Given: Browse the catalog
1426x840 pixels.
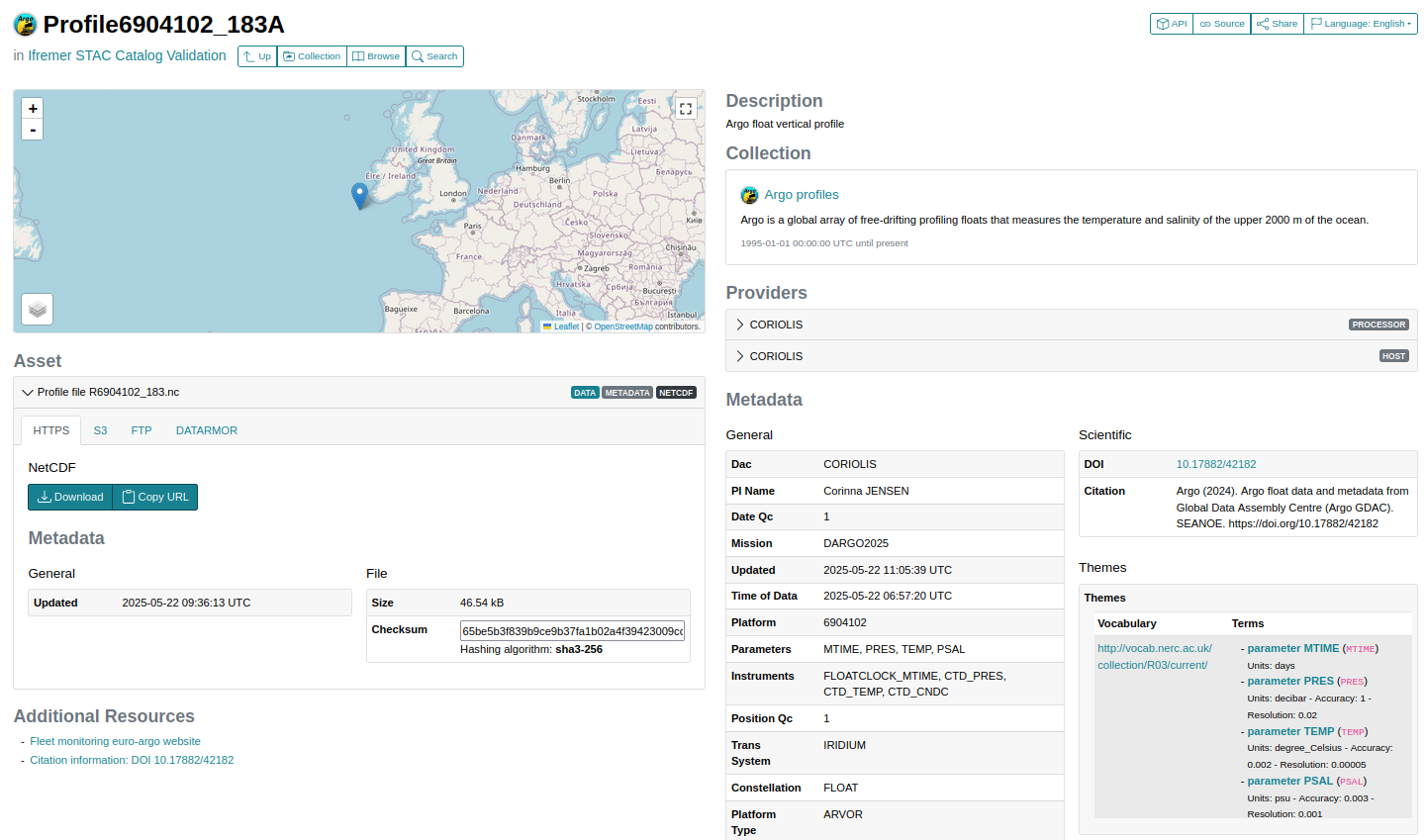Looking at the screenshot, I should [x=376, y=56].
